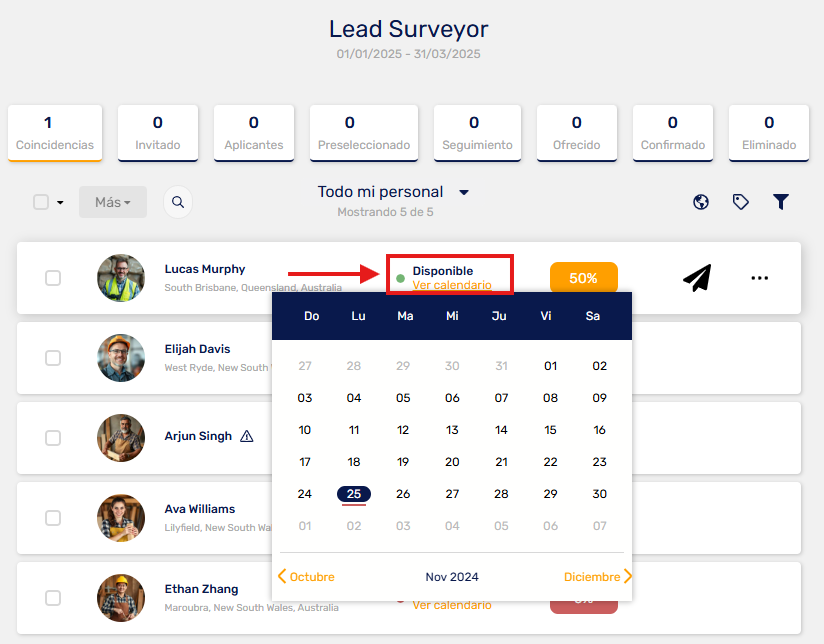
Task: Switch to the Preseleccionado tab
Action: (x=364, y=133)
